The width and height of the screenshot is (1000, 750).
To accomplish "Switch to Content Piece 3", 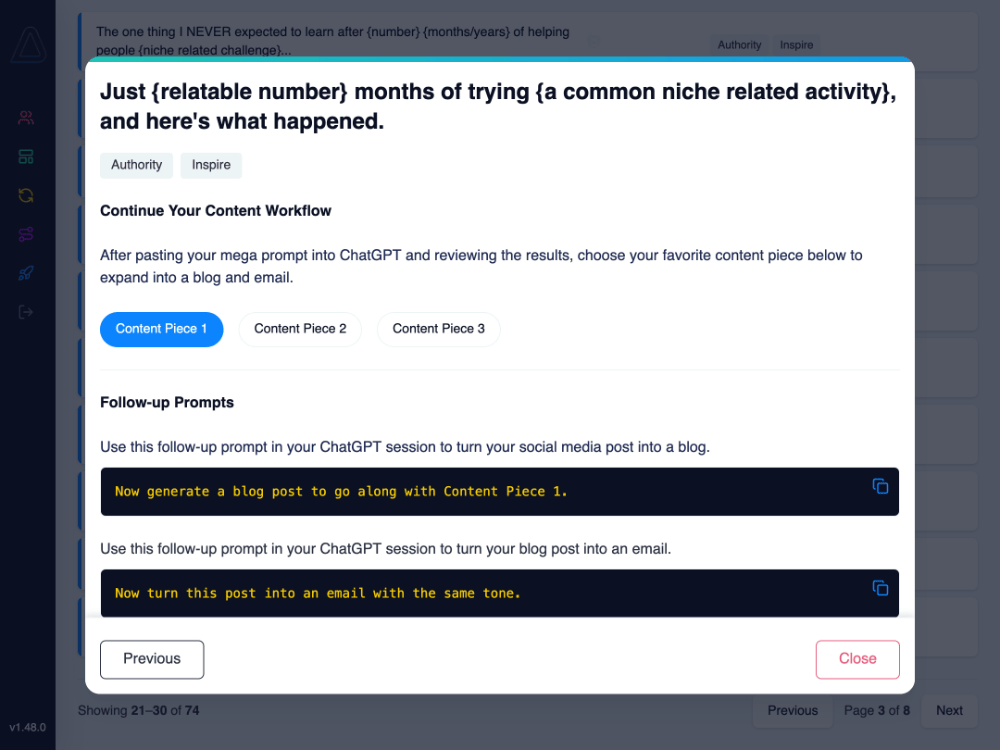I will pos(438,329).
